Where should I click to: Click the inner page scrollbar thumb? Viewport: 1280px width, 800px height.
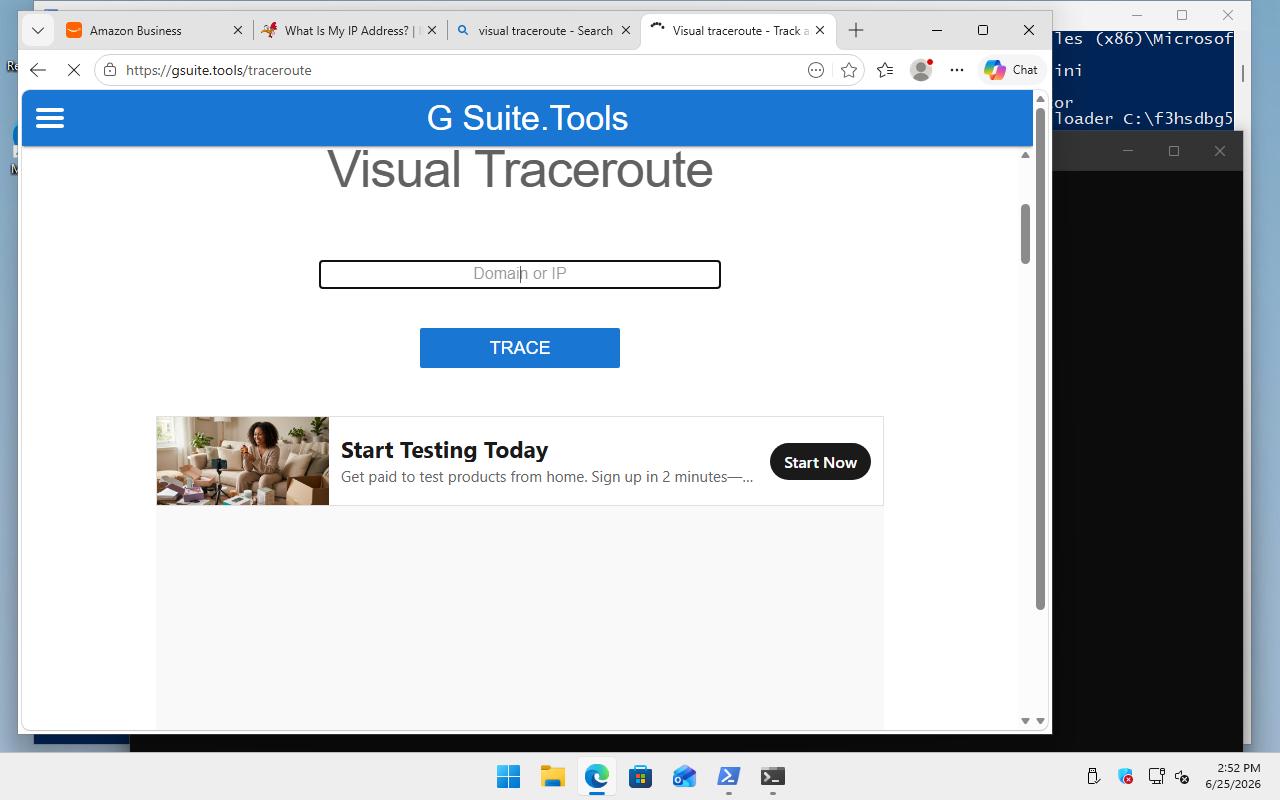coord(1025,234)
